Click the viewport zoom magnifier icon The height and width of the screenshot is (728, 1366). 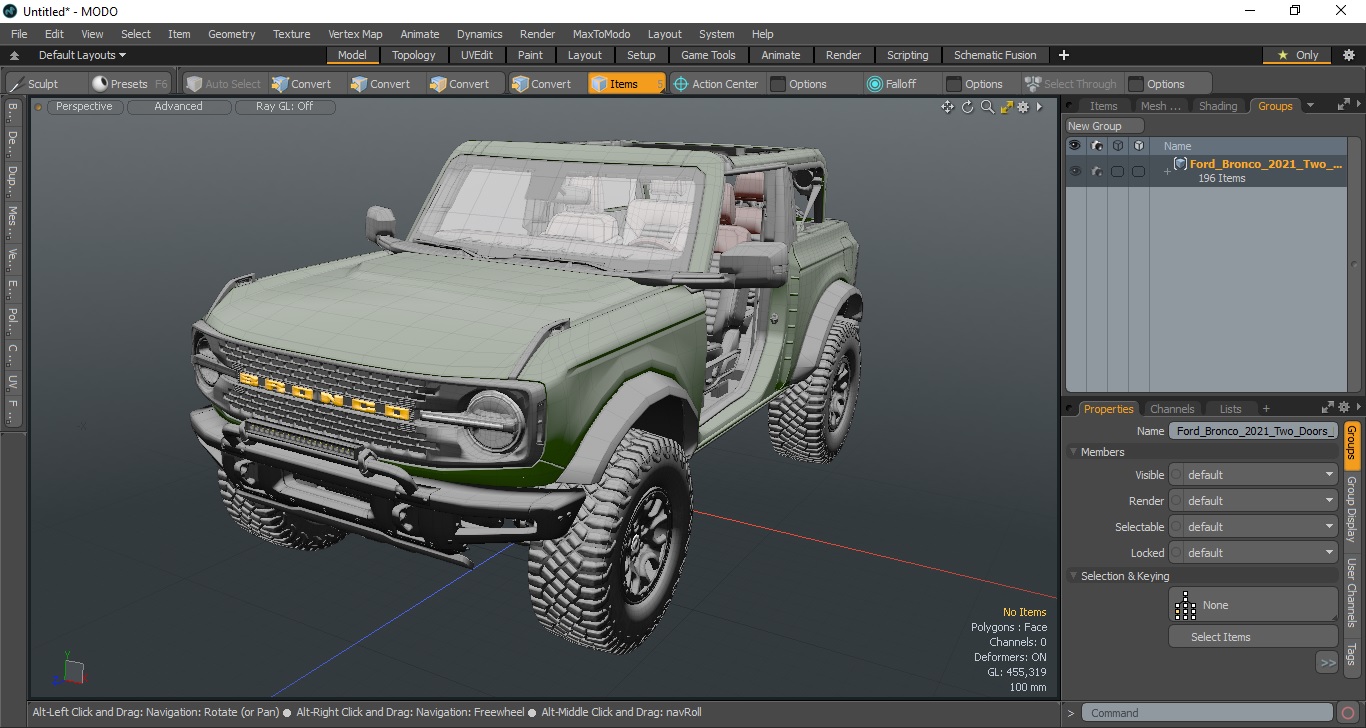tap(987, 107)
